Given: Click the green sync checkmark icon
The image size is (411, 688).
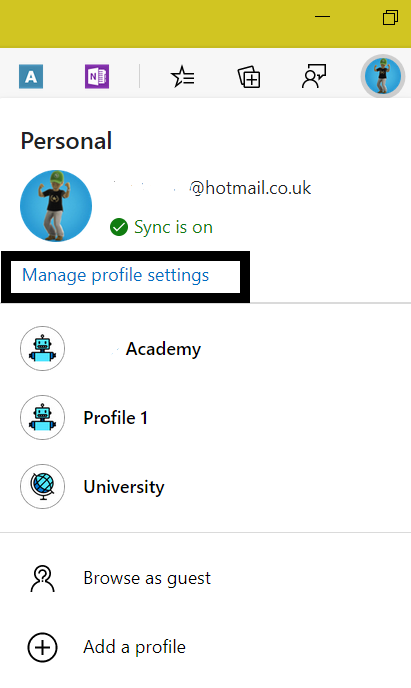Looking at the screenshot, I should (x=119, y=227).
